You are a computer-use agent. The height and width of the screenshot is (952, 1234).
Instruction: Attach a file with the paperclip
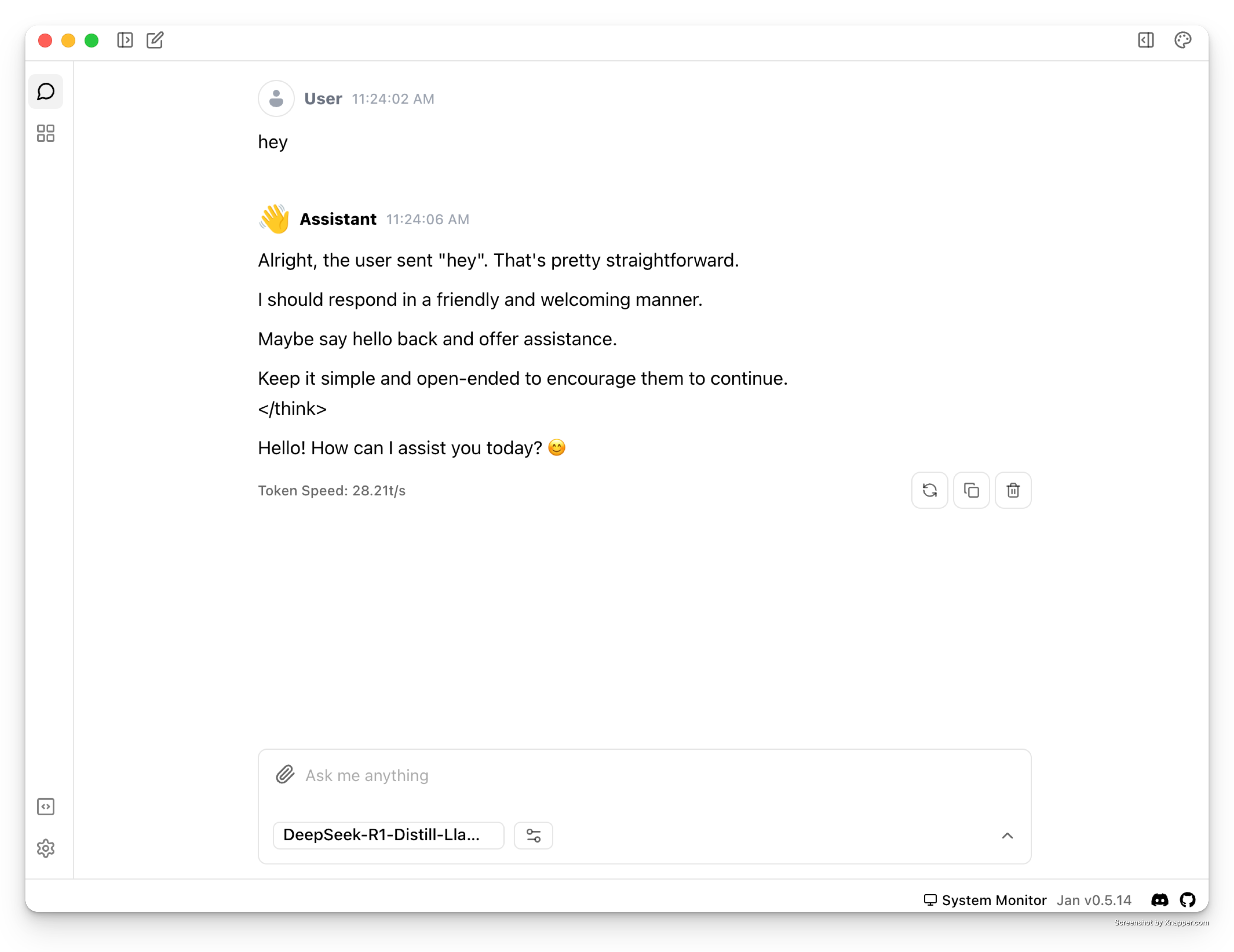point(285,775)
